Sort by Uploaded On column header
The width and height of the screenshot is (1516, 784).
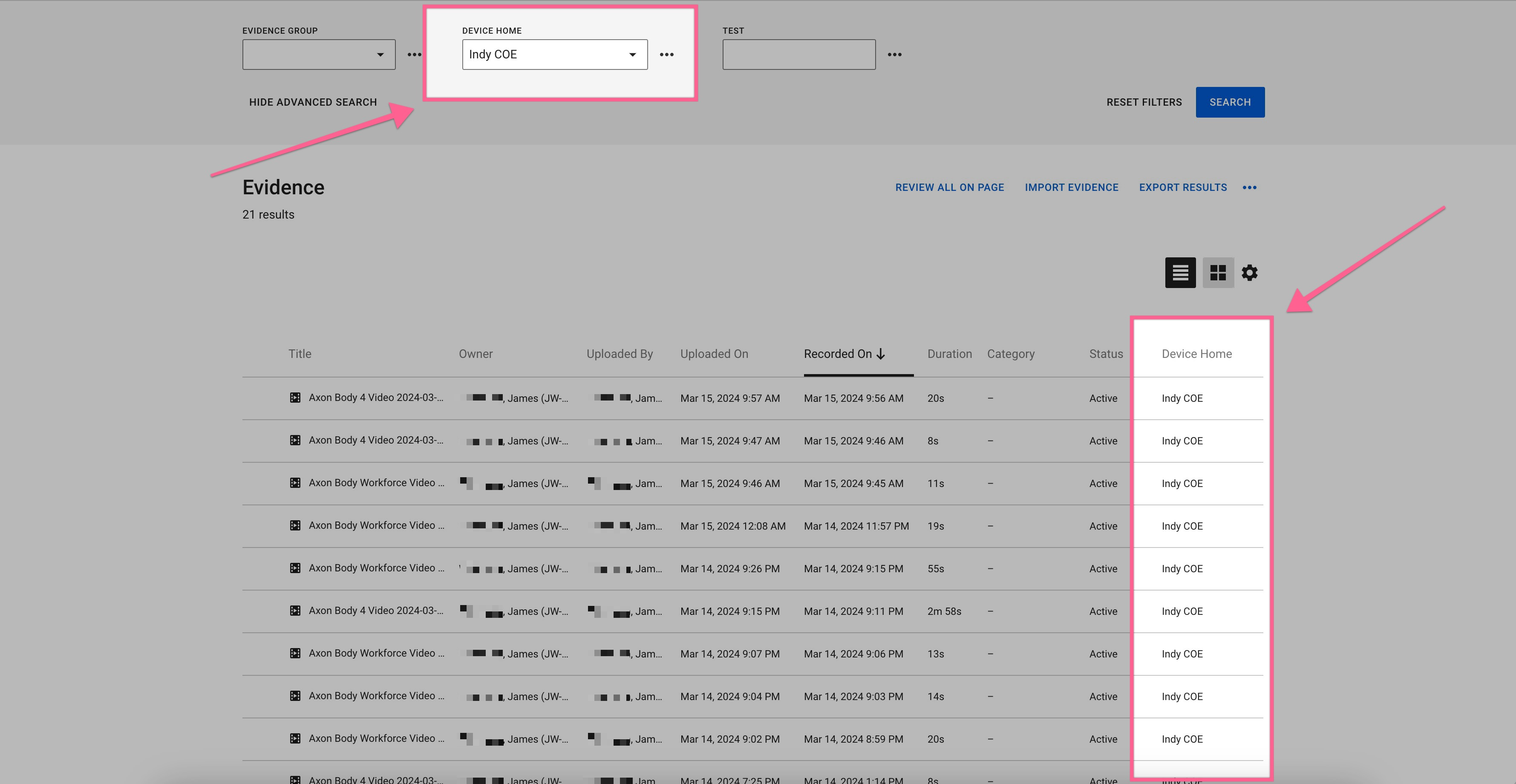714,354
